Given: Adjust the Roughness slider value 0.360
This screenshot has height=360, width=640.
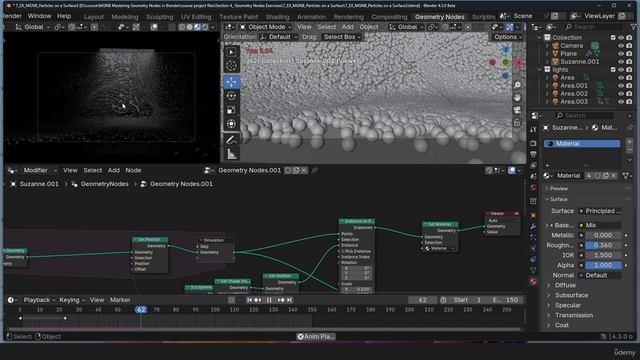Looking at the screenshot, I should coord(603,245).
